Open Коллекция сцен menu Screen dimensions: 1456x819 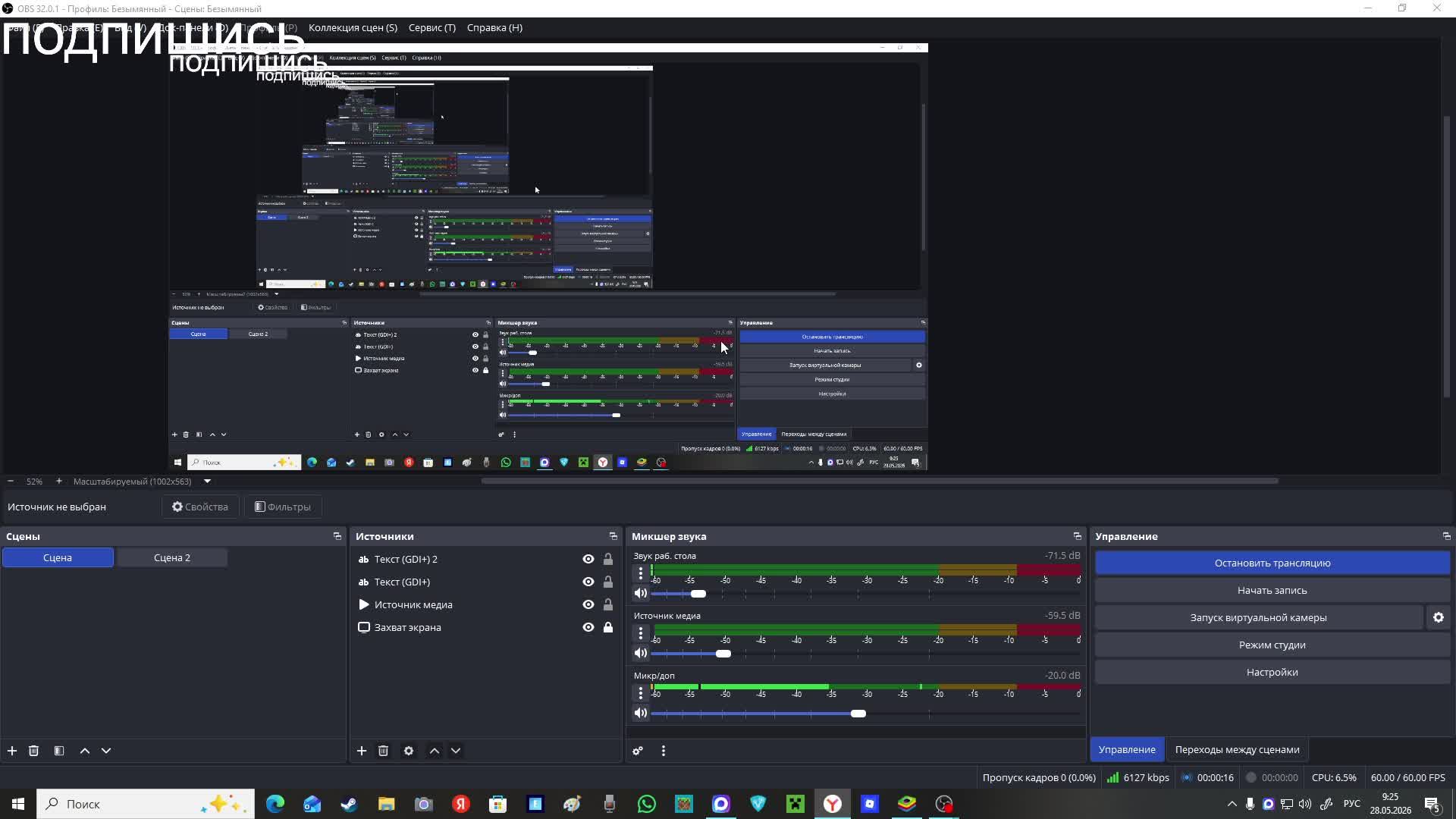pos(353,28)
